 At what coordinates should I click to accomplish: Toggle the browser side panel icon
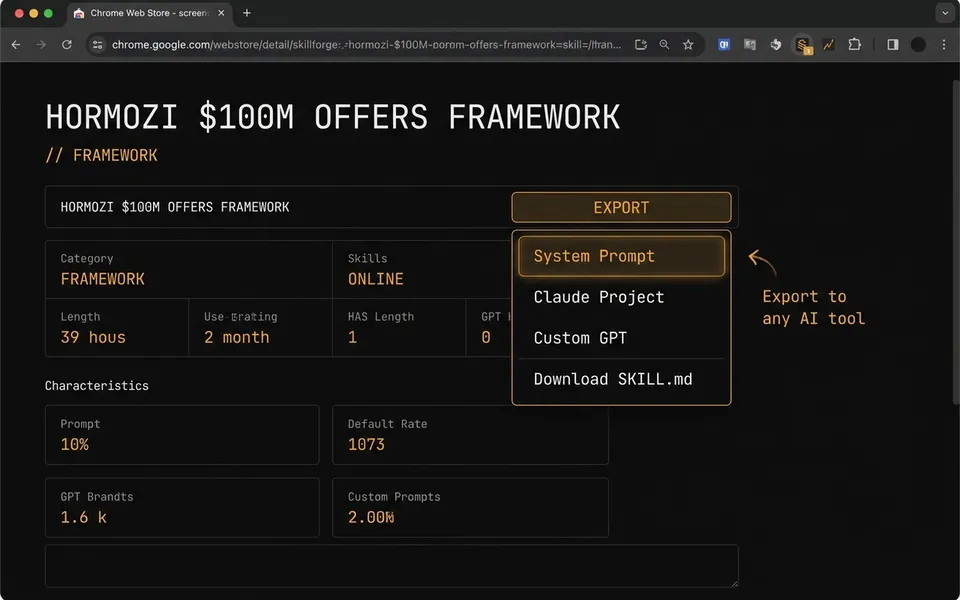click(x=893, y=45)
